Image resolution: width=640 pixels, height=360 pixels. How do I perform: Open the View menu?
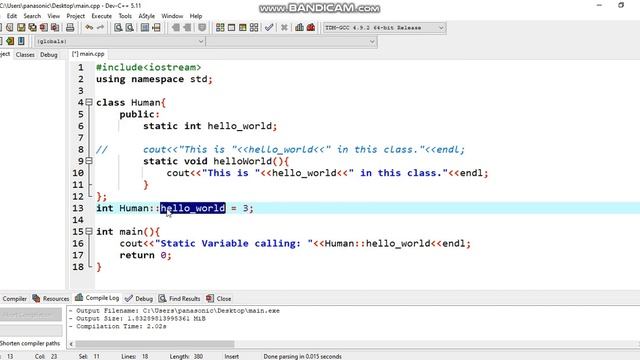click(53, 16)
